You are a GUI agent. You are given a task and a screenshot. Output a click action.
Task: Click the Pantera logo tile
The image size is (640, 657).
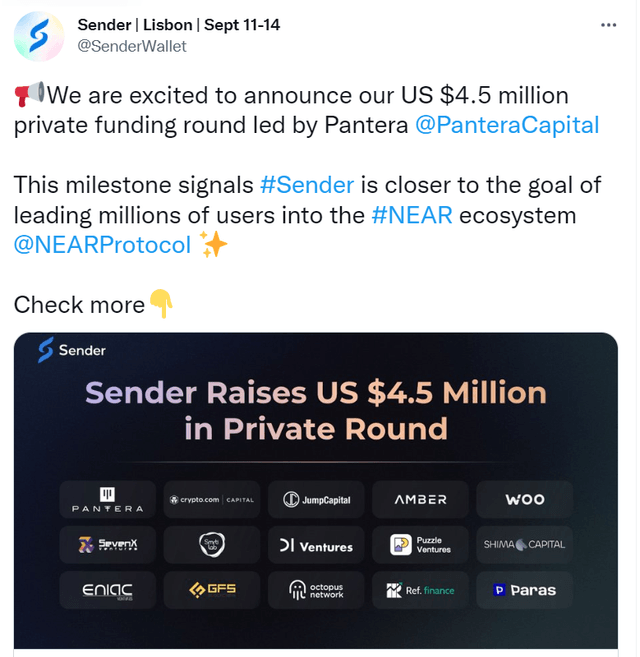[x=108, y=499]
